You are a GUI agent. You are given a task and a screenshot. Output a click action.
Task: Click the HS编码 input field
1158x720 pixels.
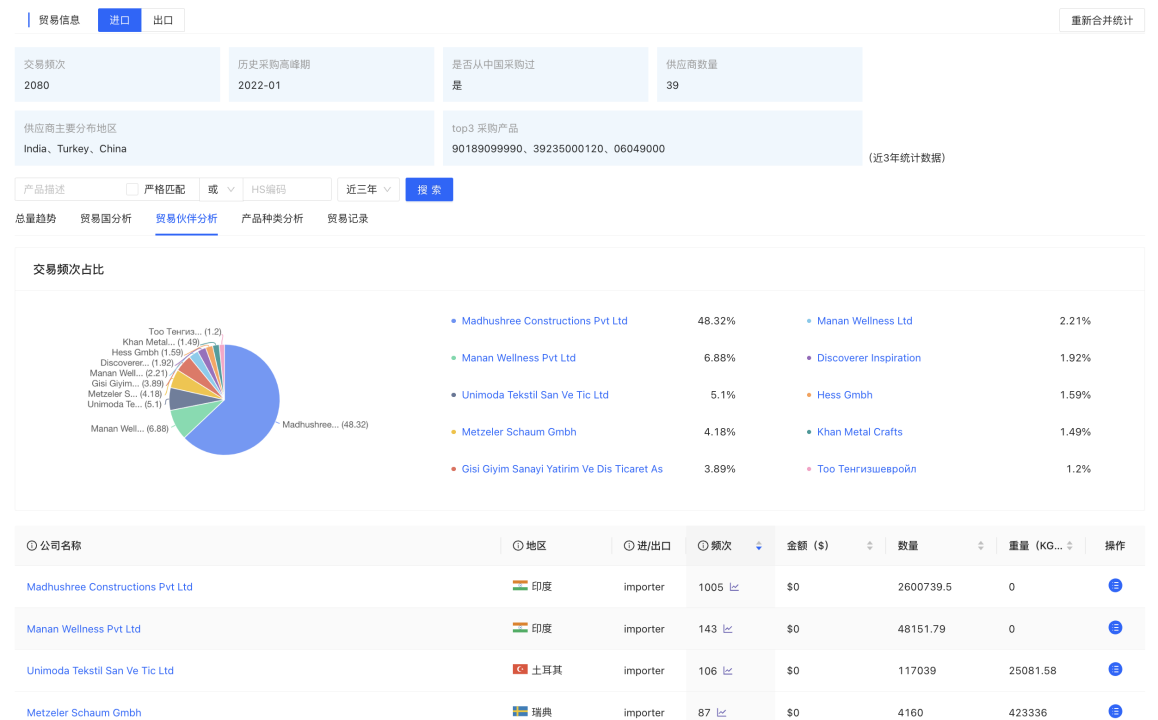pyautogui.click(x=287, y=189)
